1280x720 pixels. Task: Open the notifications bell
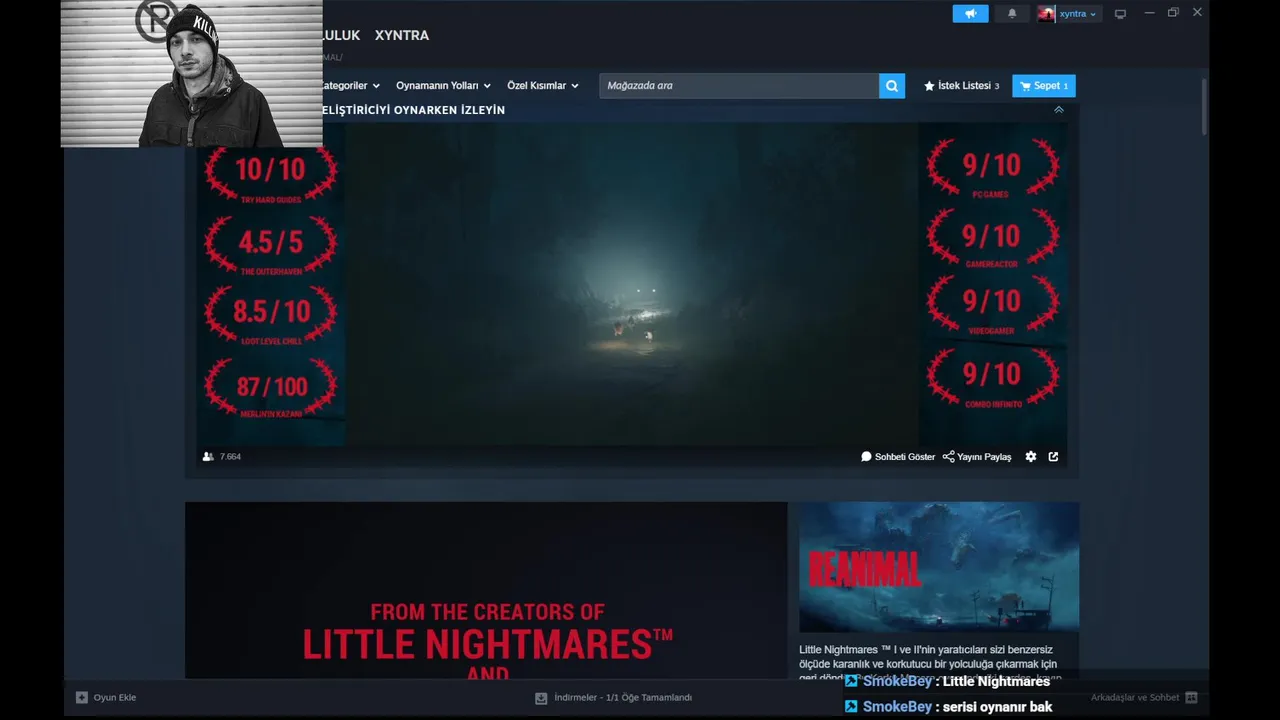point(1012,14)
